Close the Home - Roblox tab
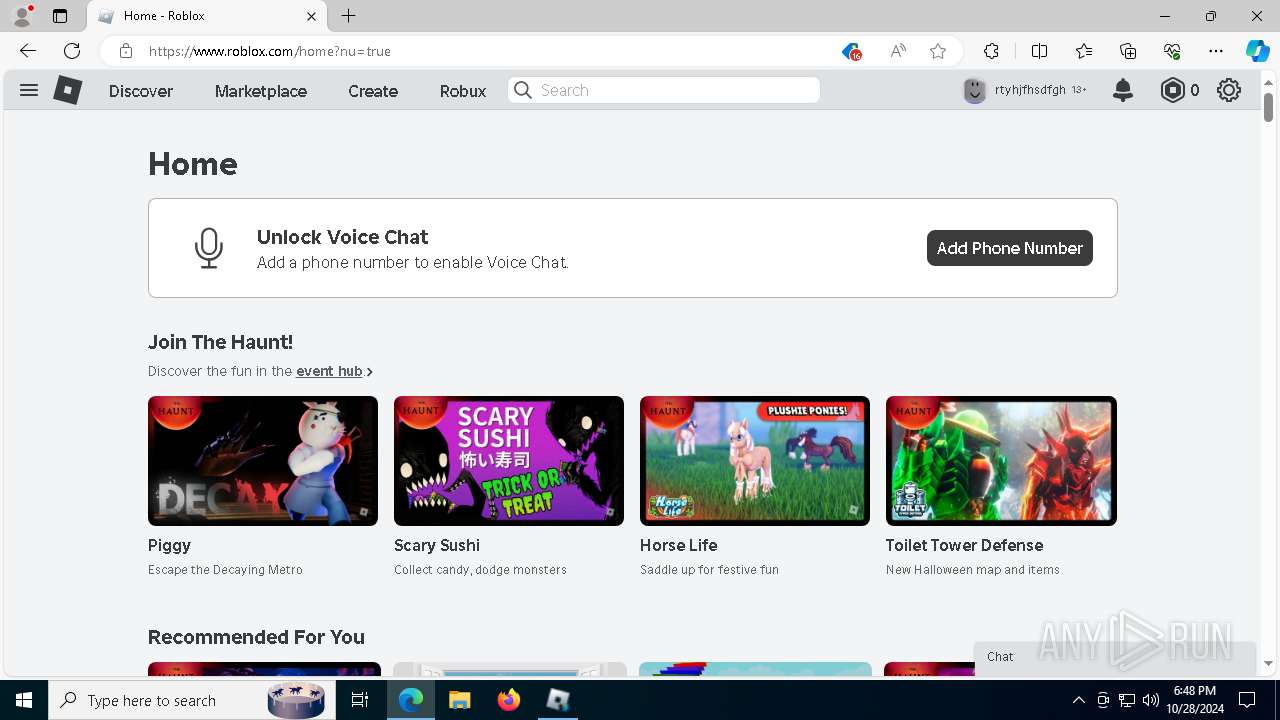The height and width of the screenshot is (720, 1280). 311,16
